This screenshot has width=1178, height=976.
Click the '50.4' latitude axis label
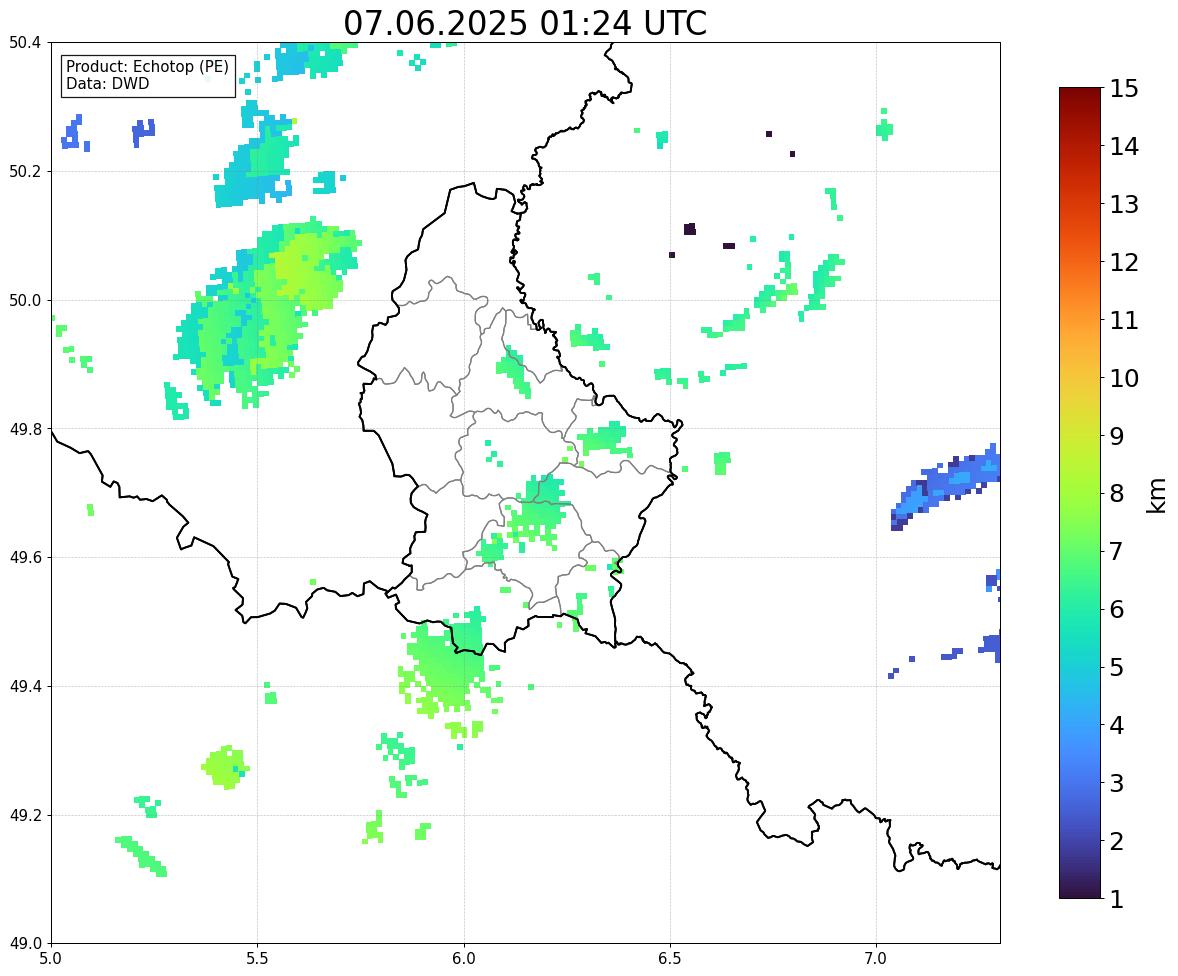(24, 43)
